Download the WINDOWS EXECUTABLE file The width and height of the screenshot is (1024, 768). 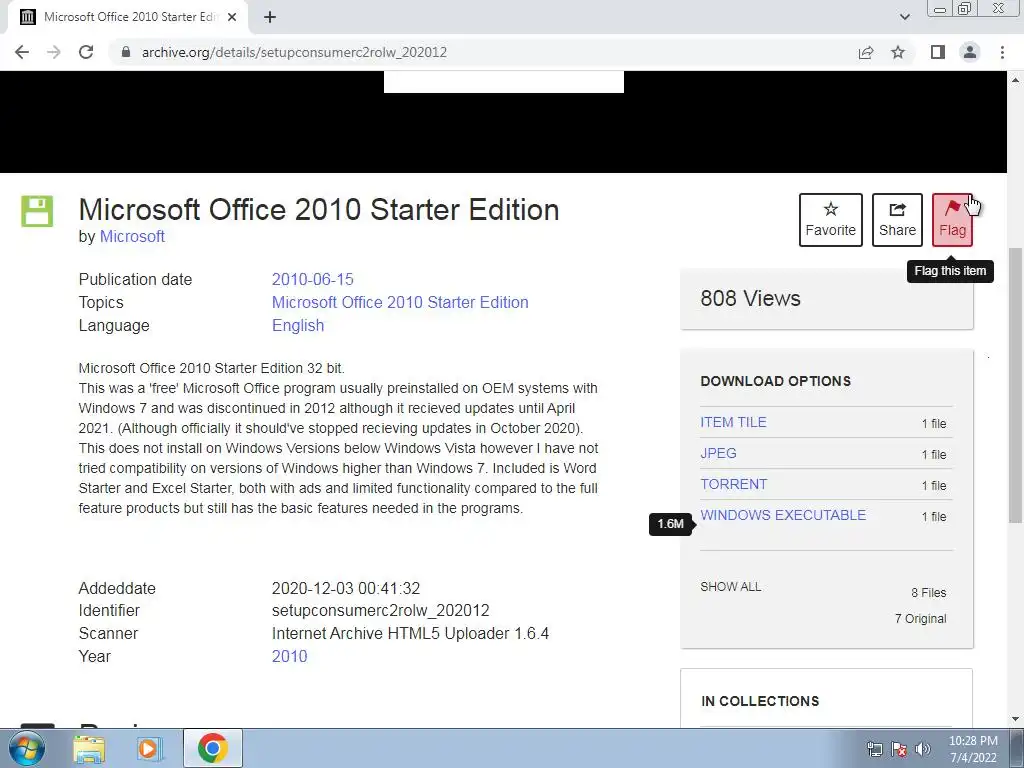click(x=783, y=515)
